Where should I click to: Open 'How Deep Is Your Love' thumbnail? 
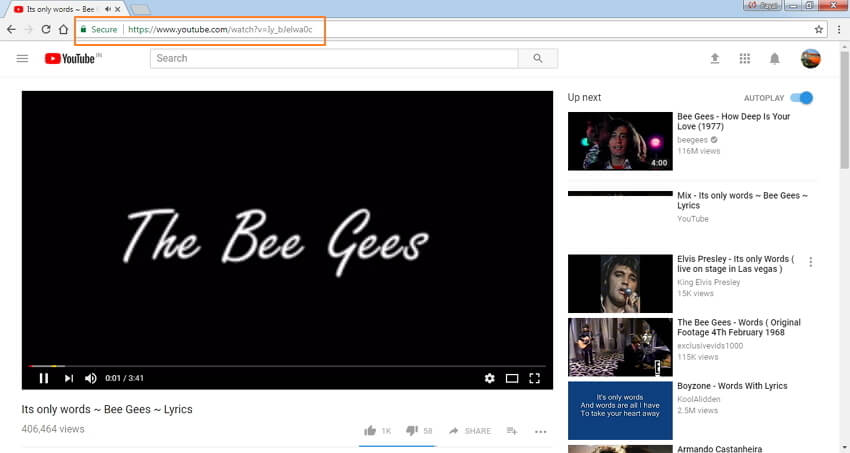620,141
